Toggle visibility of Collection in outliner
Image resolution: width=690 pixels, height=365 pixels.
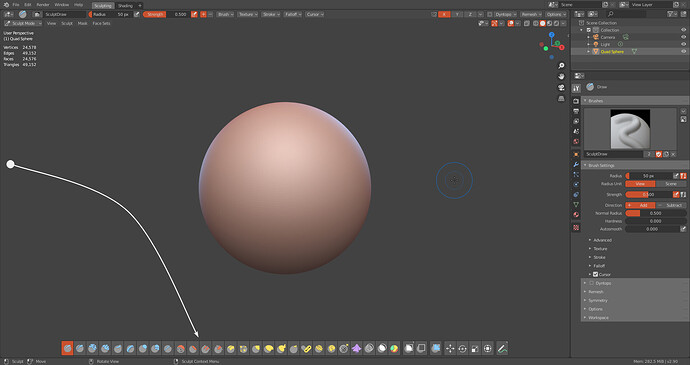[x=683, y=30]
